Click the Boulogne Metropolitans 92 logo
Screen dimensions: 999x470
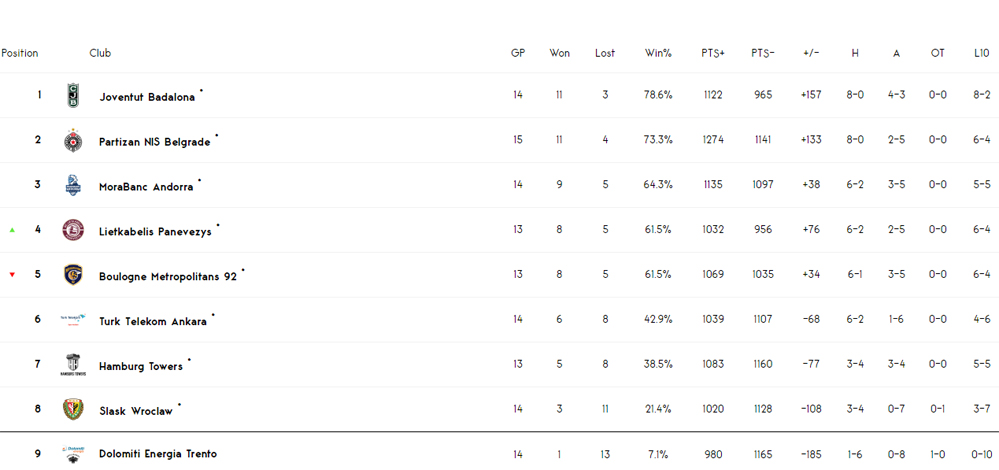[x=73, y=275]
